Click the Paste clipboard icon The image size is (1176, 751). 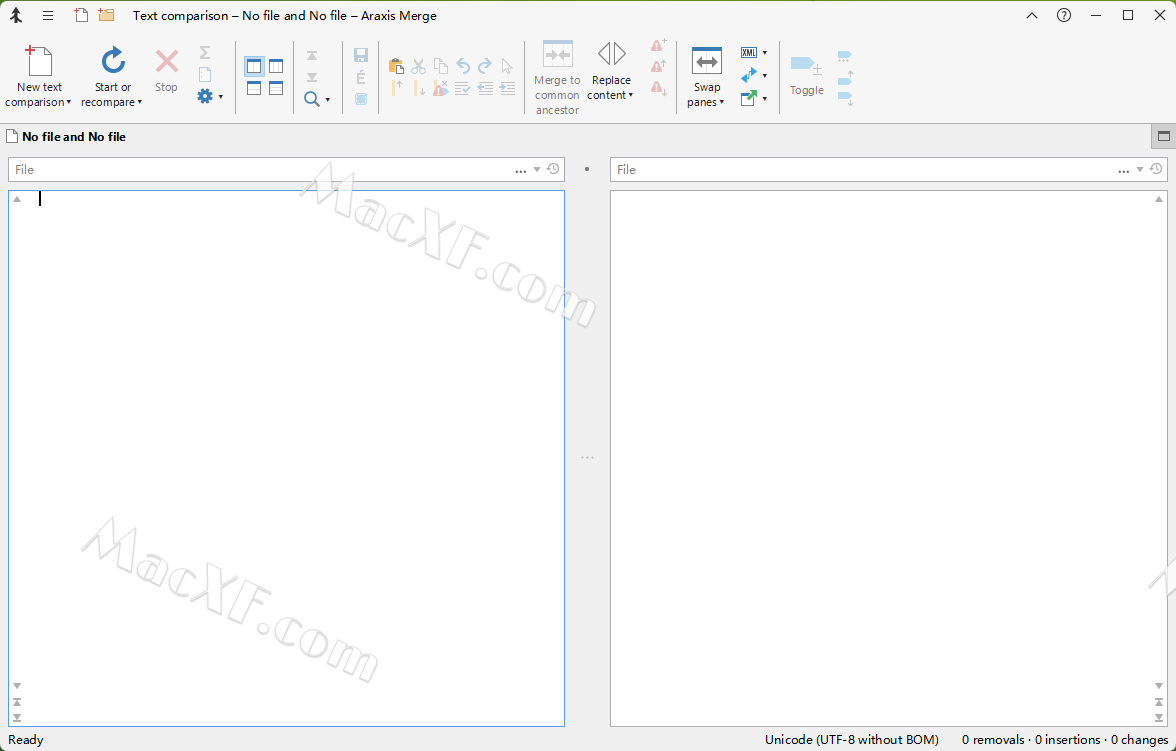click(396, 66)
